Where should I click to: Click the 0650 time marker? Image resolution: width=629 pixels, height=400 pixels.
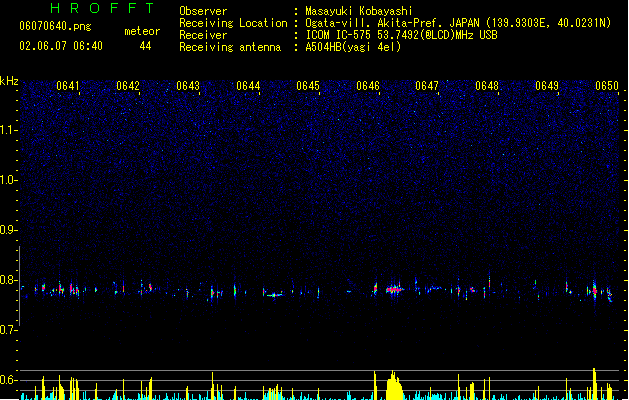(607, 86)
